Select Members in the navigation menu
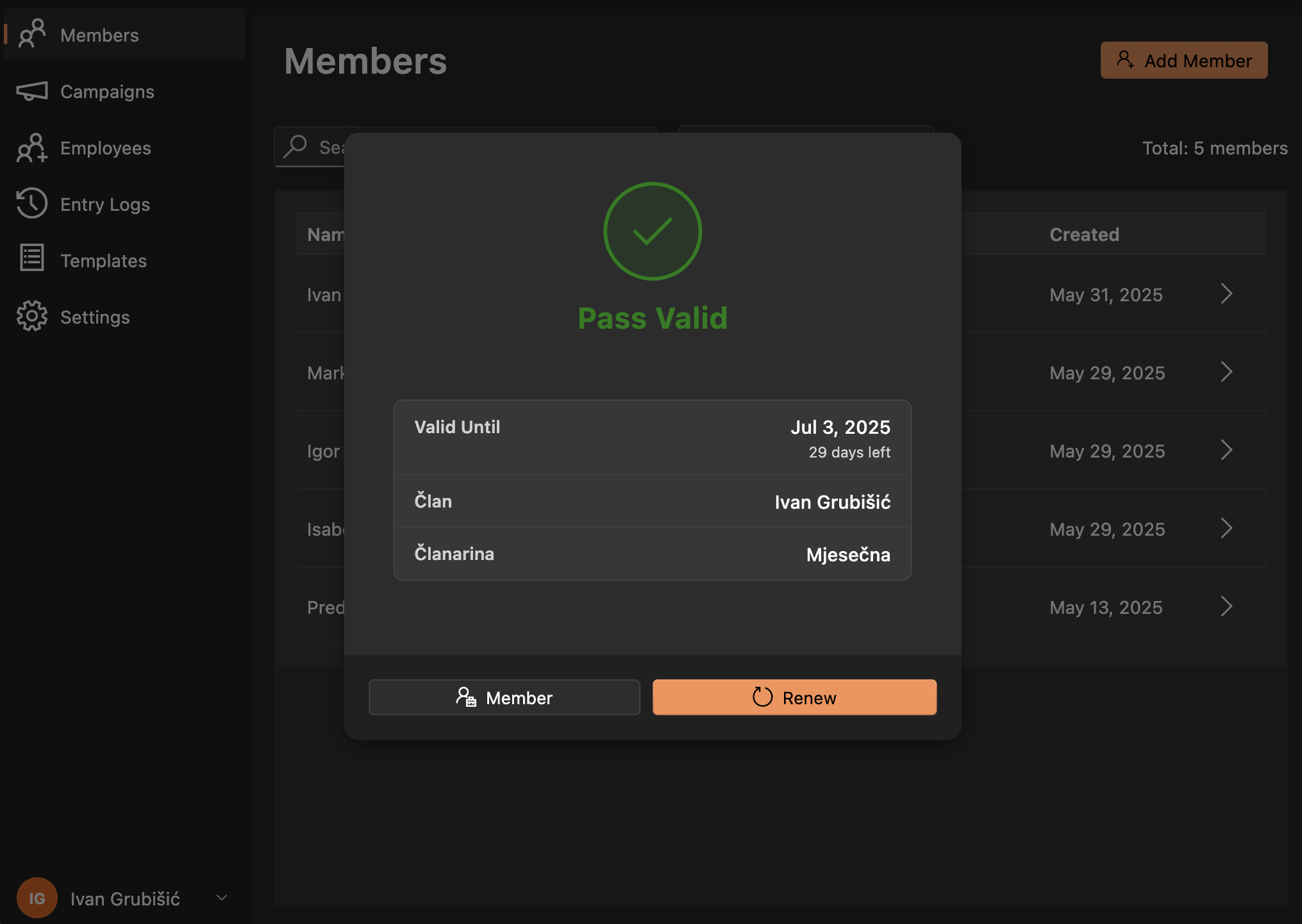 99,35
